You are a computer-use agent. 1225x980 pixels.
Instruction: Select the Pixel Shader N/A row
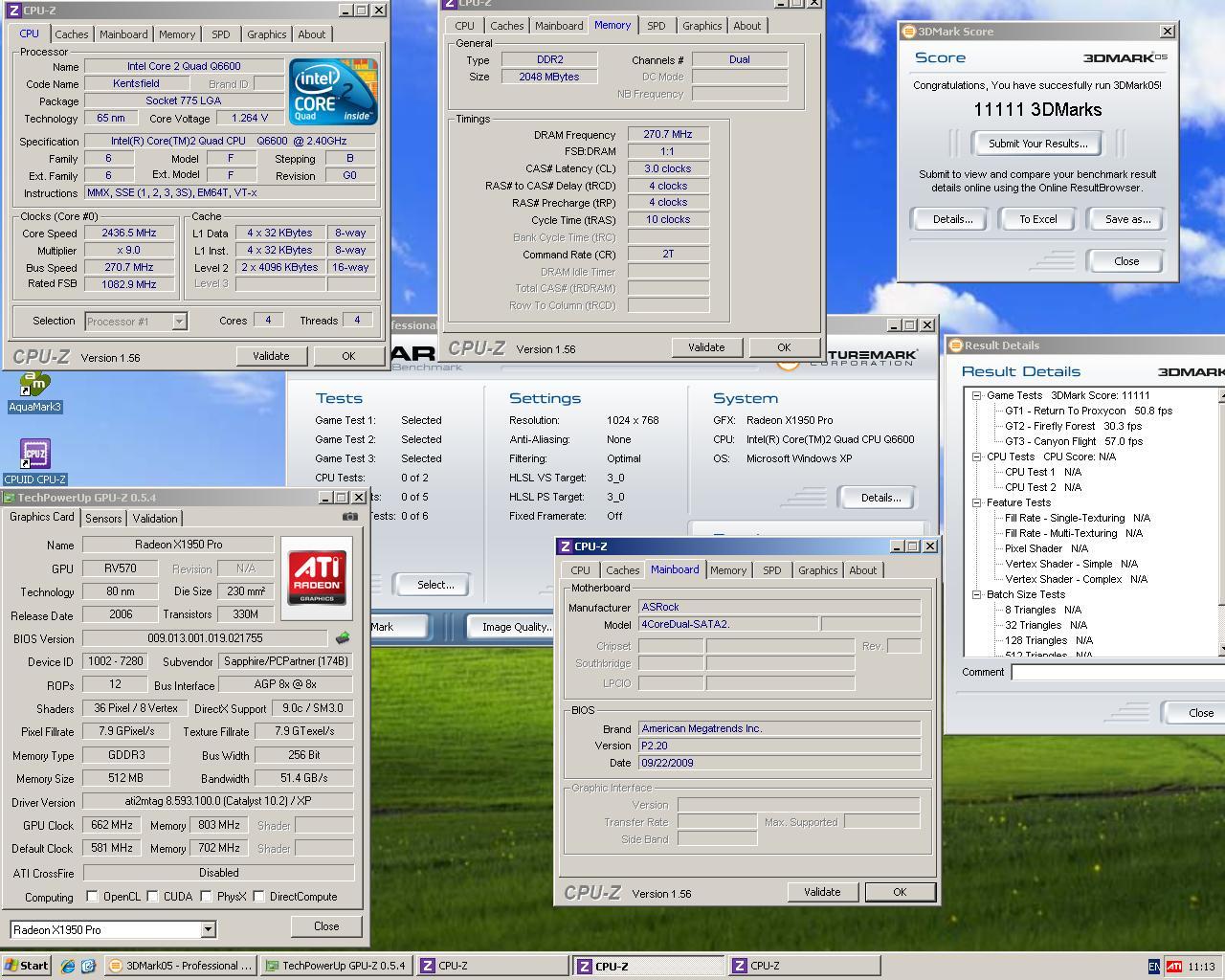(x=1046, y=548)
